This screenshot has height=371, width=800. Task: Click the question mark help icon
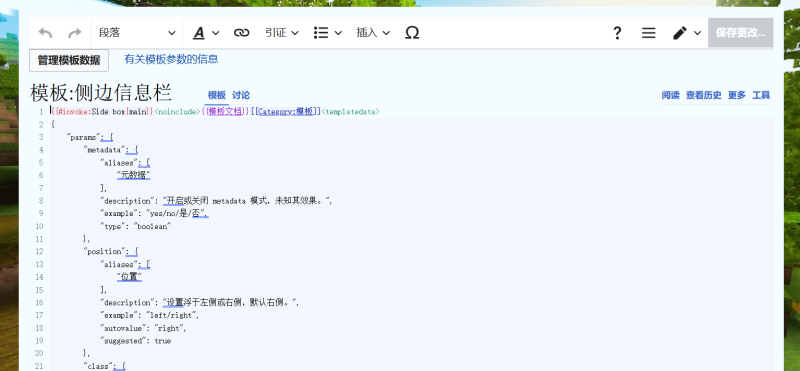click(617, 33)
